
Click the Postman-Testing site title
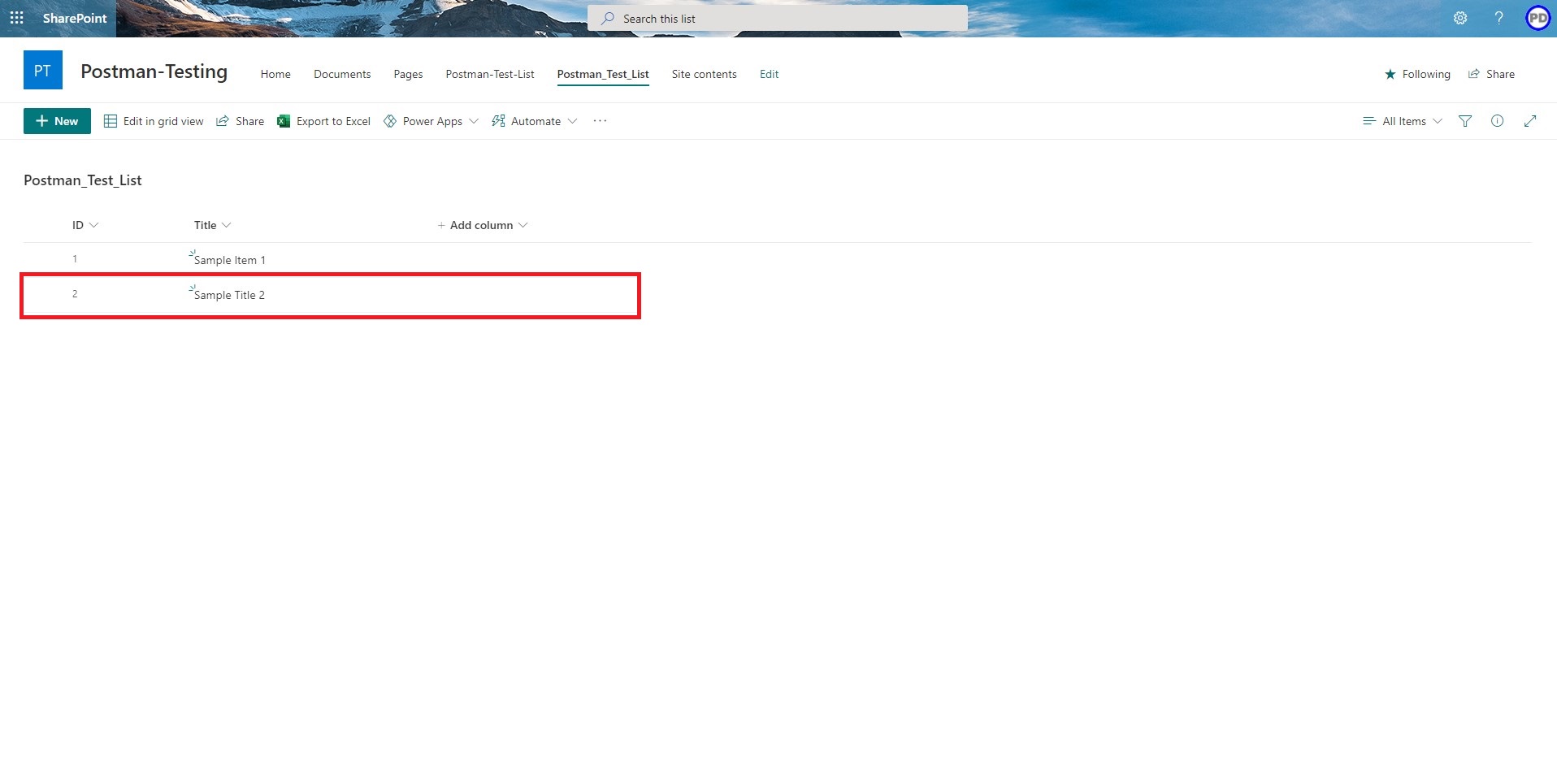(154, 71)
